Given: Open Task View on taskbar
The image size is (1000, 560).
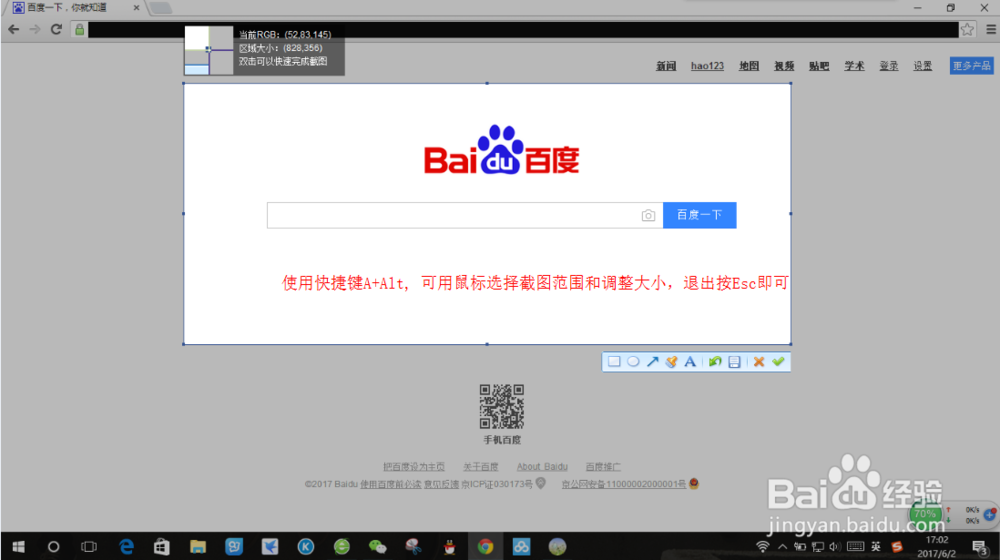Looking at the screenshot, I should pos(89,547).
